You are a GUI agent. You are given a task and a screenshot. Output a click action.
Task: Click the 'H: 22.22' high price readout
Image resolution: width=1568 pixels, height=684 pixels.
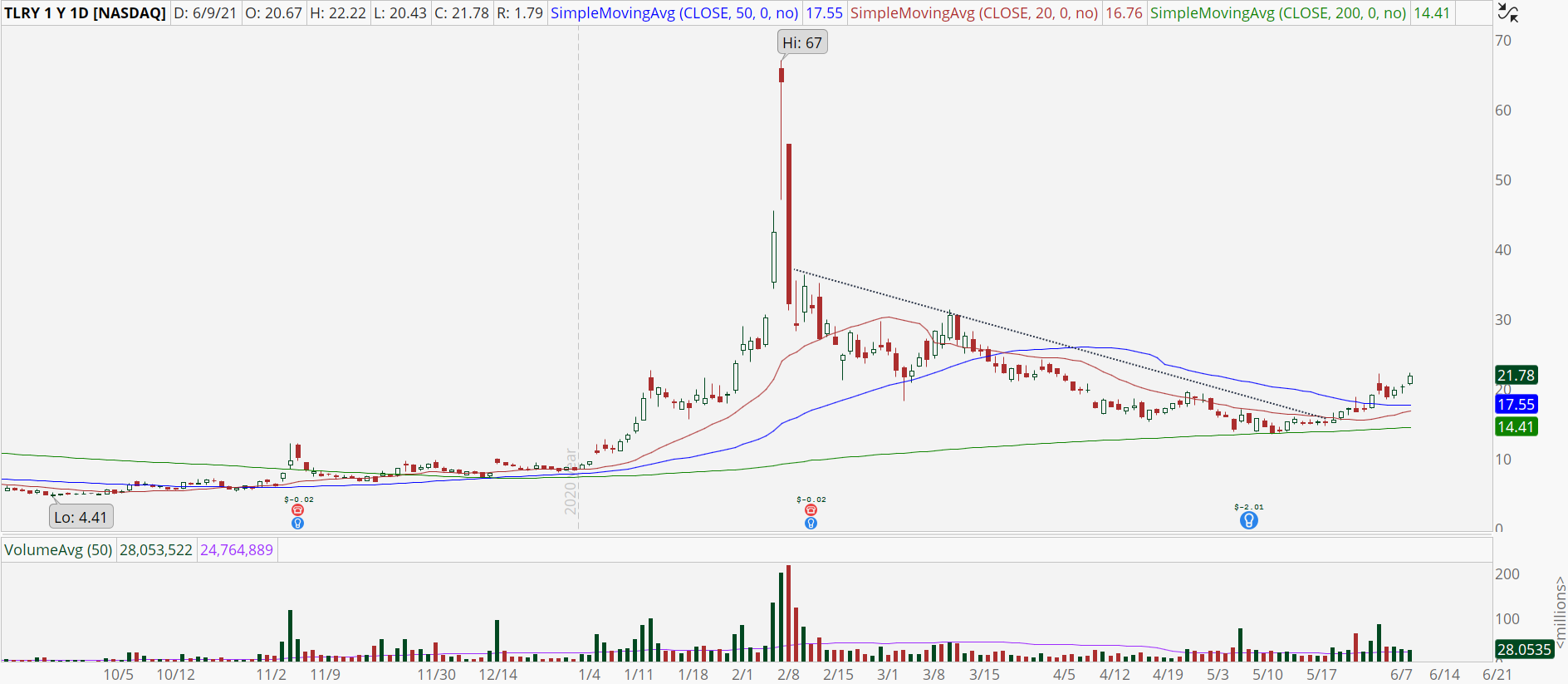point(338,13)
